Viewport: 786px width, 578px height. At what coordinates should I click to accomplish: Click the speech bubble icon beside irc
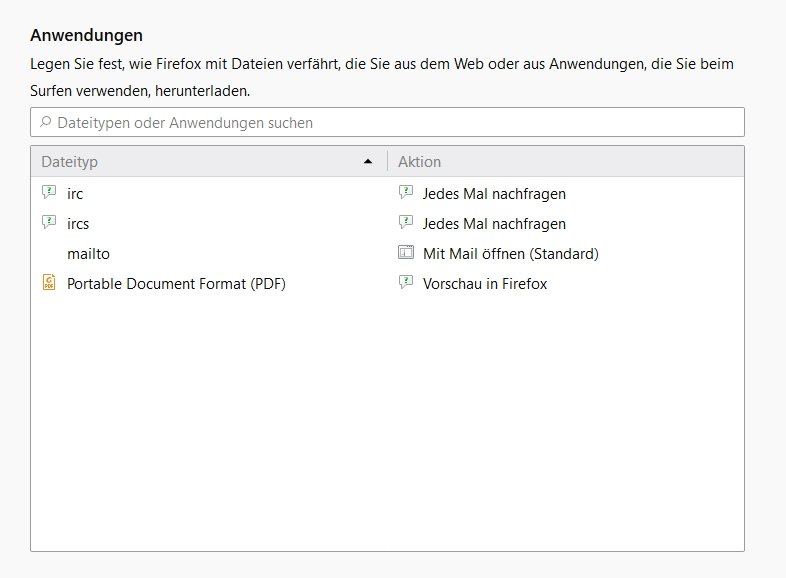(49, 192)
